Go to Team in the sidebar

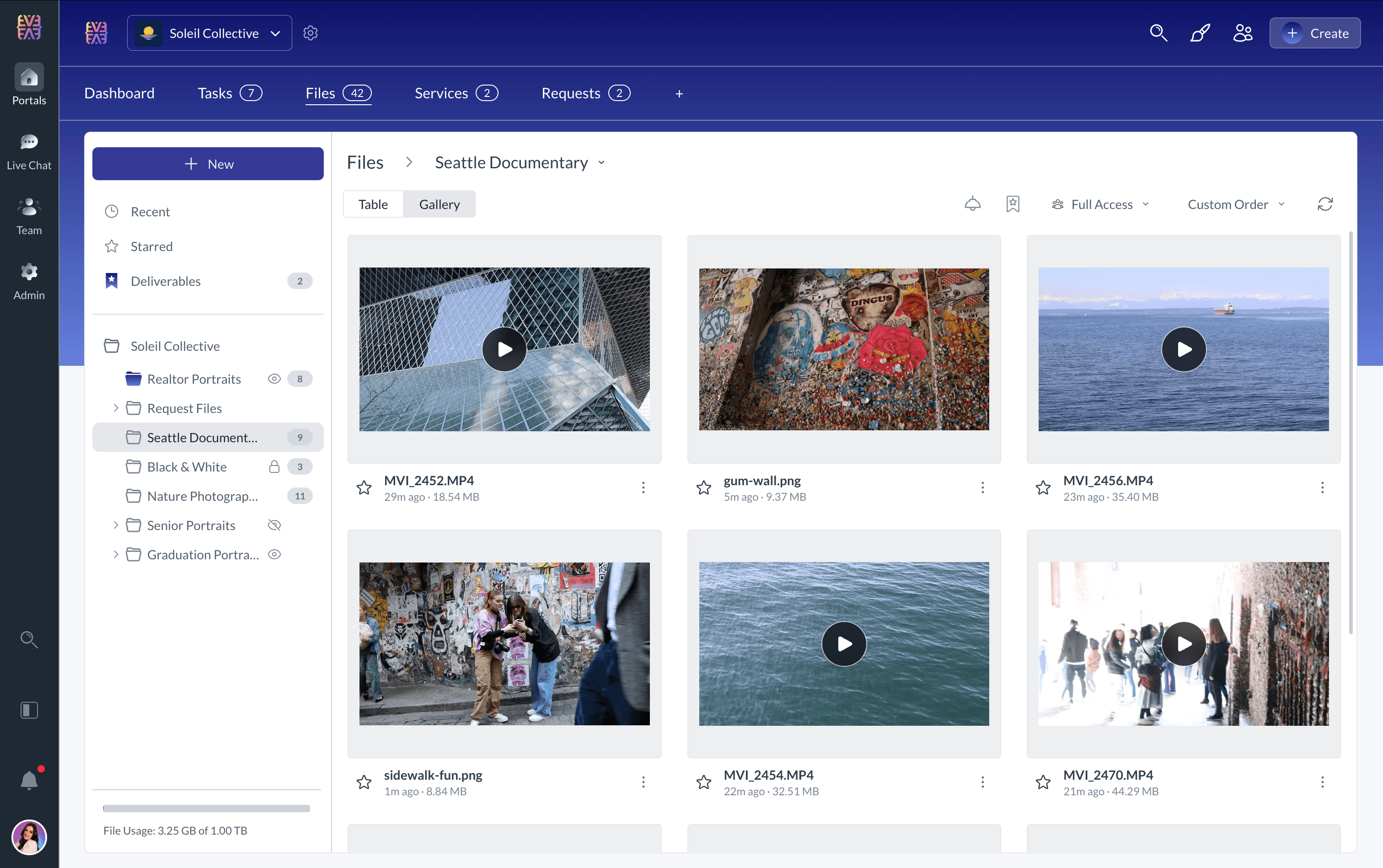(x=29, y=216)
